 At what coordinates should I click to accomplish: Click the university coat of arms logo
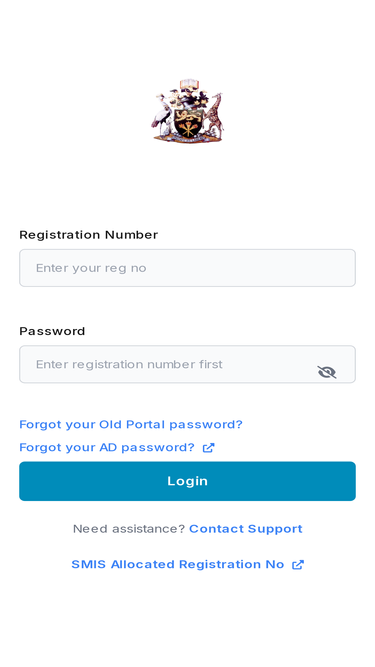pyautogui.click(x=188, y=111)
